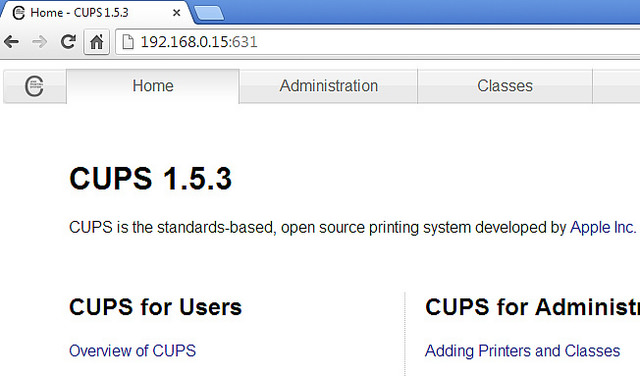The width and height of the screenshot is (640, 376).
Task: Click the CUPS for Users heading
Action: [156, 307]
